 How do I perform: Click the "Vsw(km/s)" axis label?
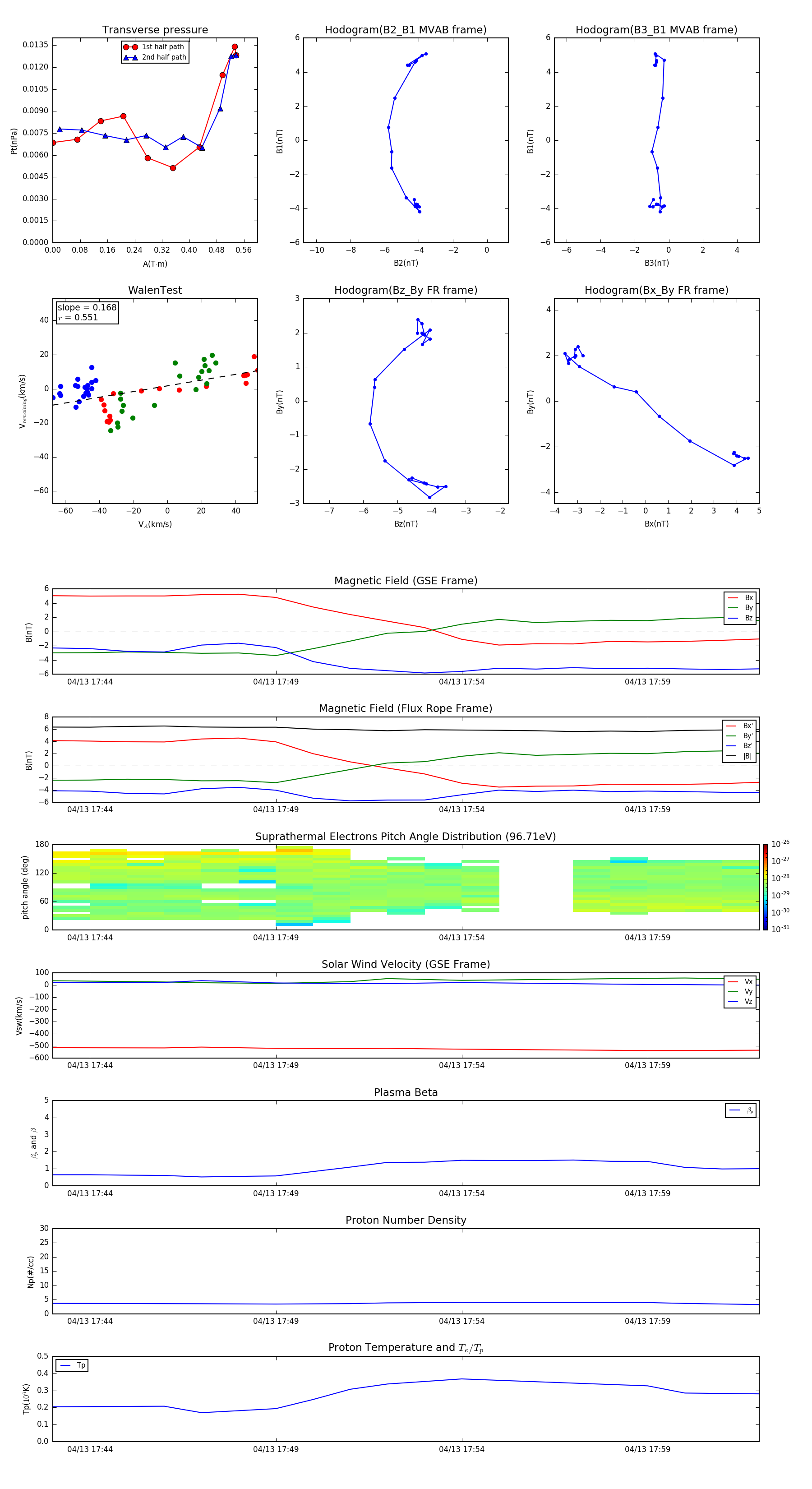(x=18, y=1016)
